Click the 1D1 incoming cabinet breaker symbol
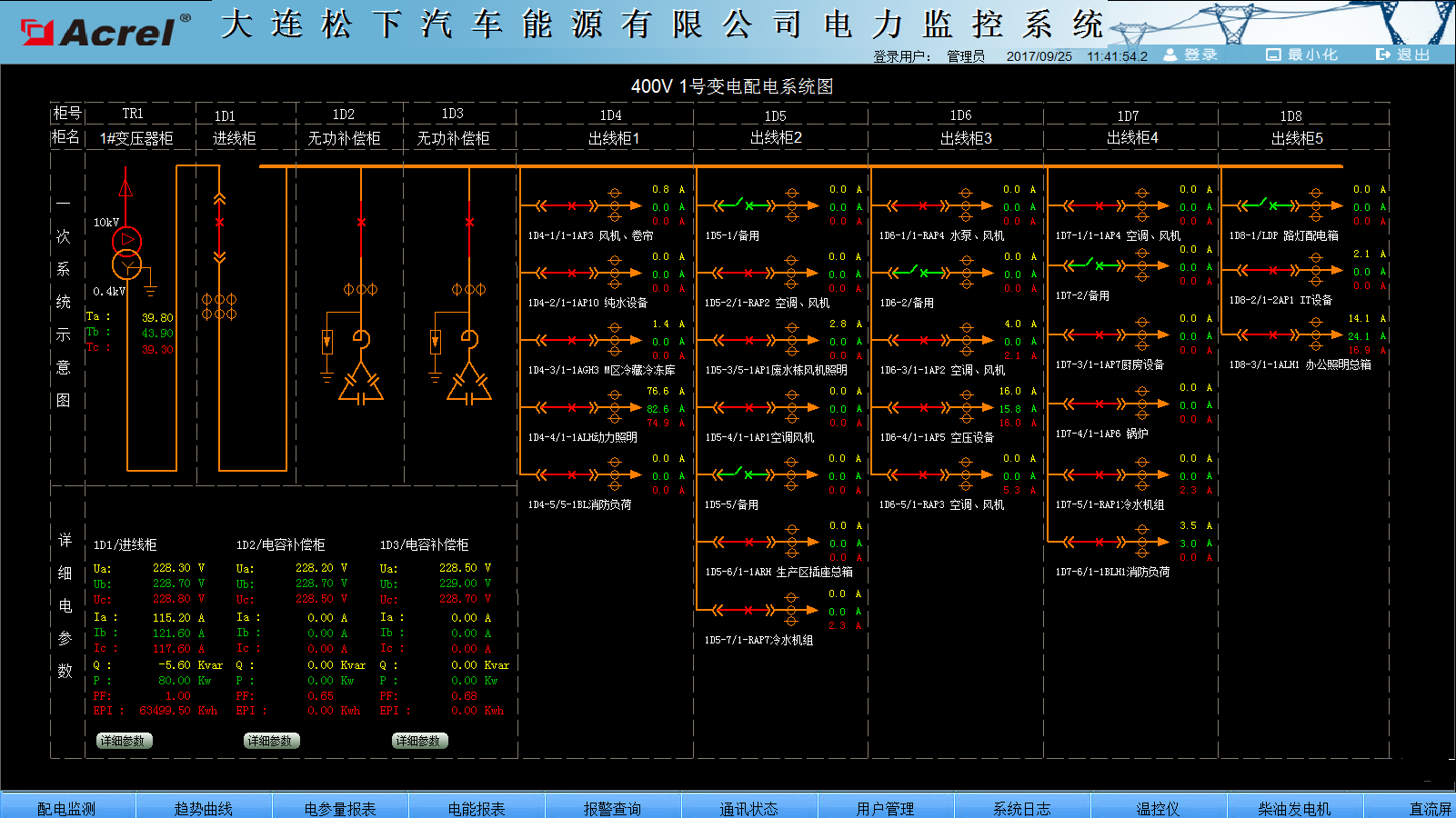The height and width of the screenshot is (818, 1456). pos(219,223)
